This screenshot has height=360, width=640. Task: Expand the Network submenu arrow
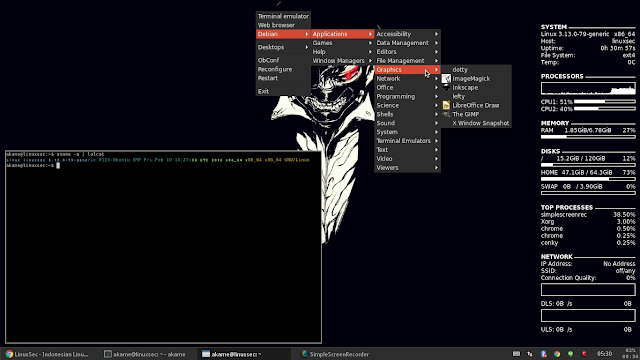(436, 78)
